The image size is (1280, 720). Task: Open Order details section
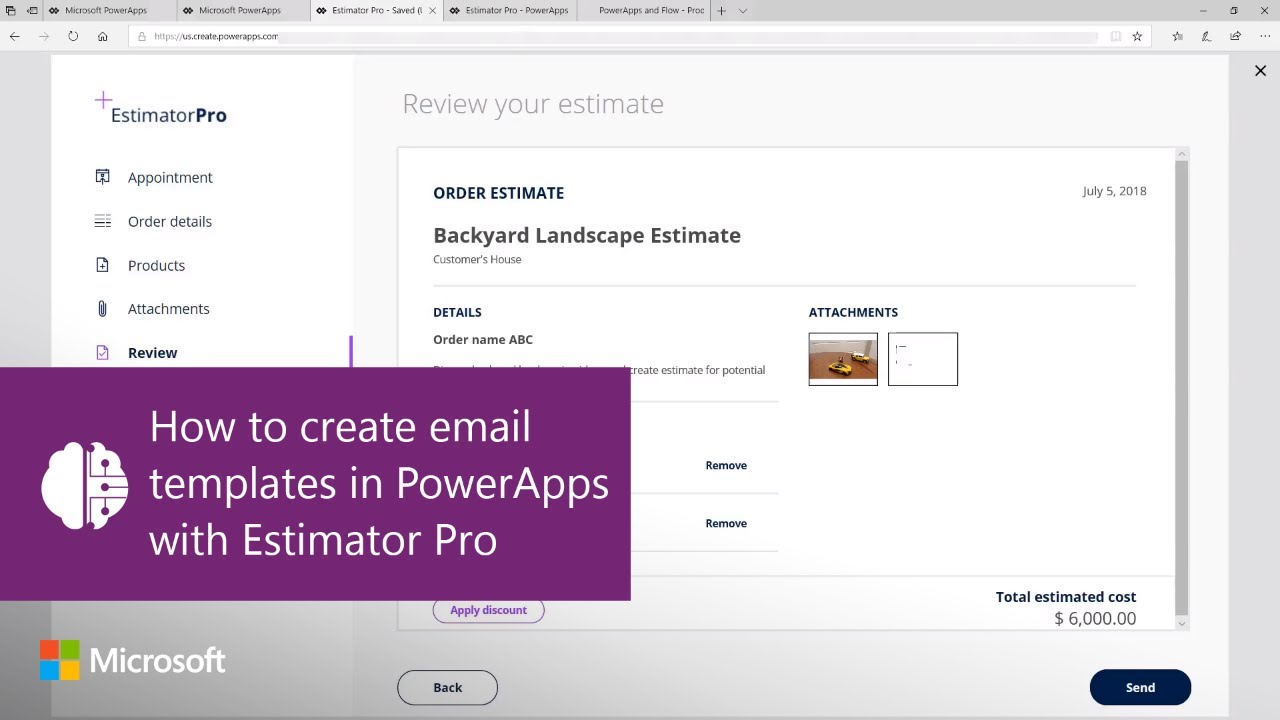(x=170, y=221)
